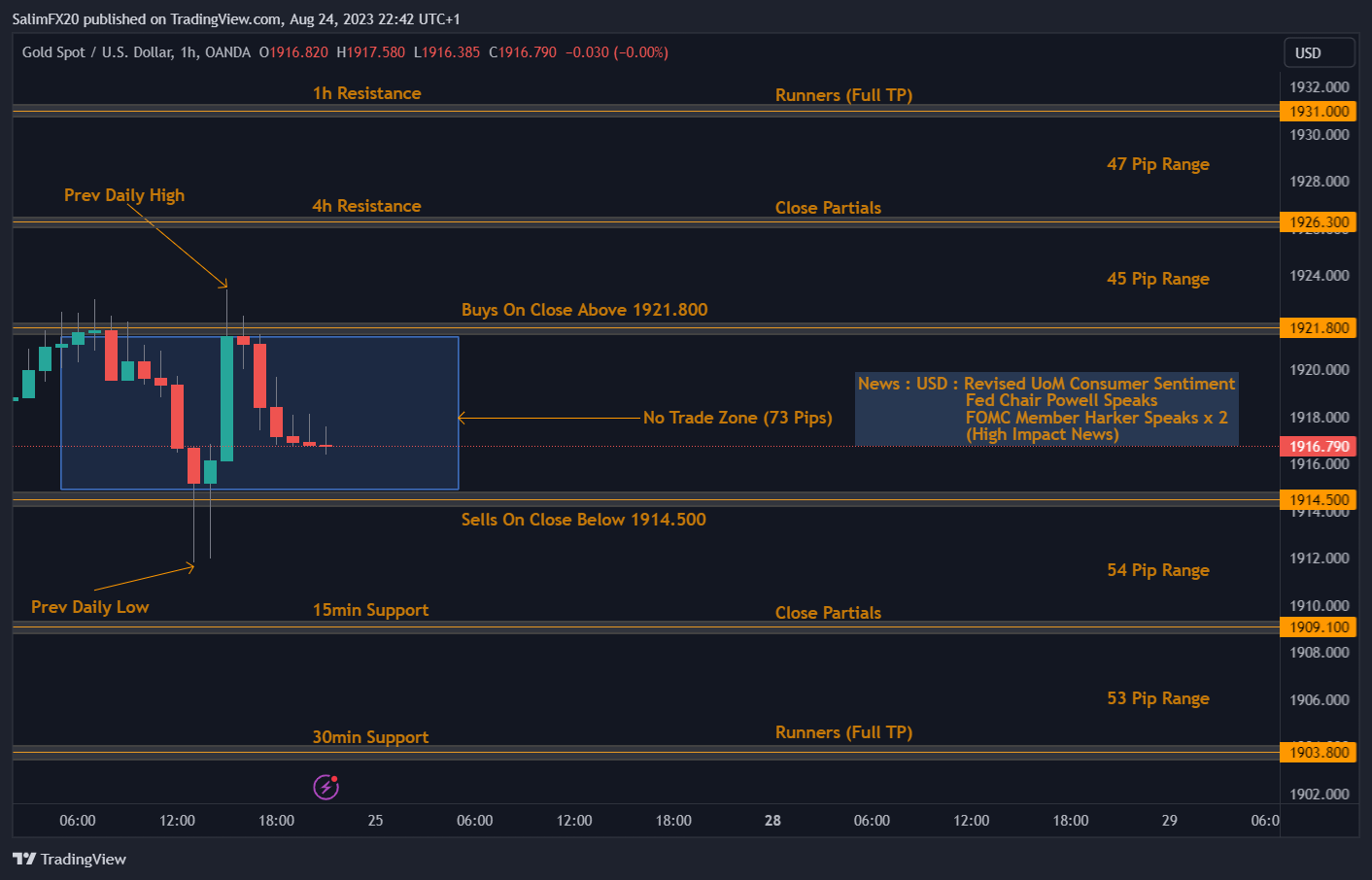The width and height of the screenshot is (1372, 880).
Task: Click the Prev Daily Low label
Action: tap(88, 606)
